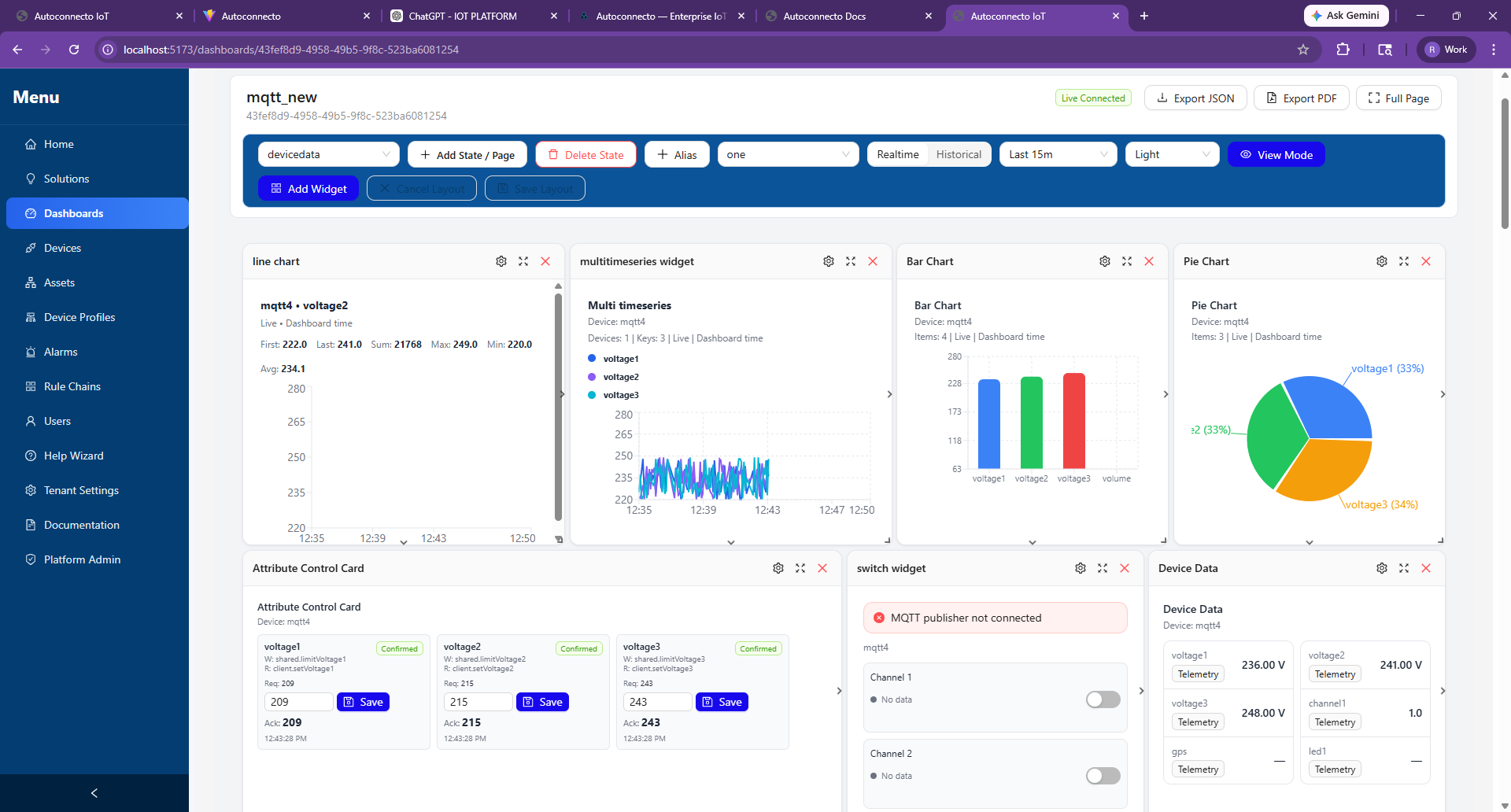Expand the Bar Chart widget fullscreen
Image resolution: width=1511 pixels, height=812 pixels.
tap(1127, 261)
